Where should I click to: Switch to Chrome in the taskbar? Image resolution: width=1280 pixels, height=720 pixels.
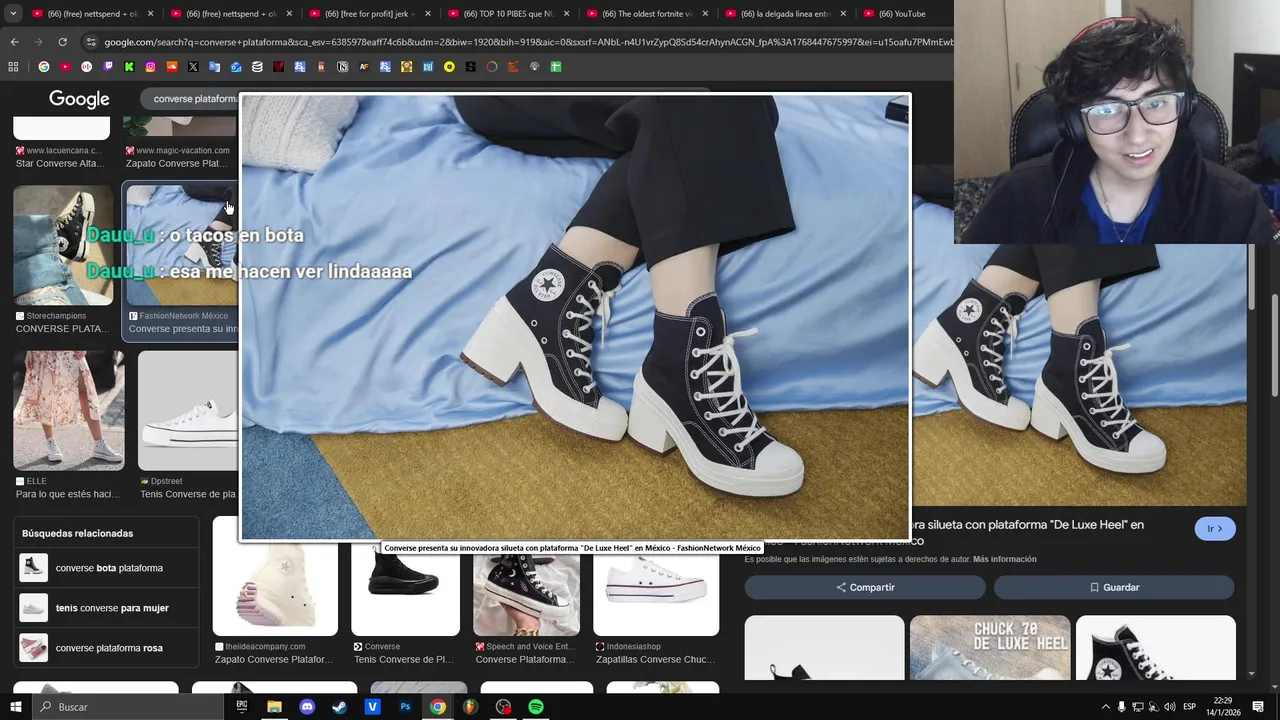pos(438,707)
